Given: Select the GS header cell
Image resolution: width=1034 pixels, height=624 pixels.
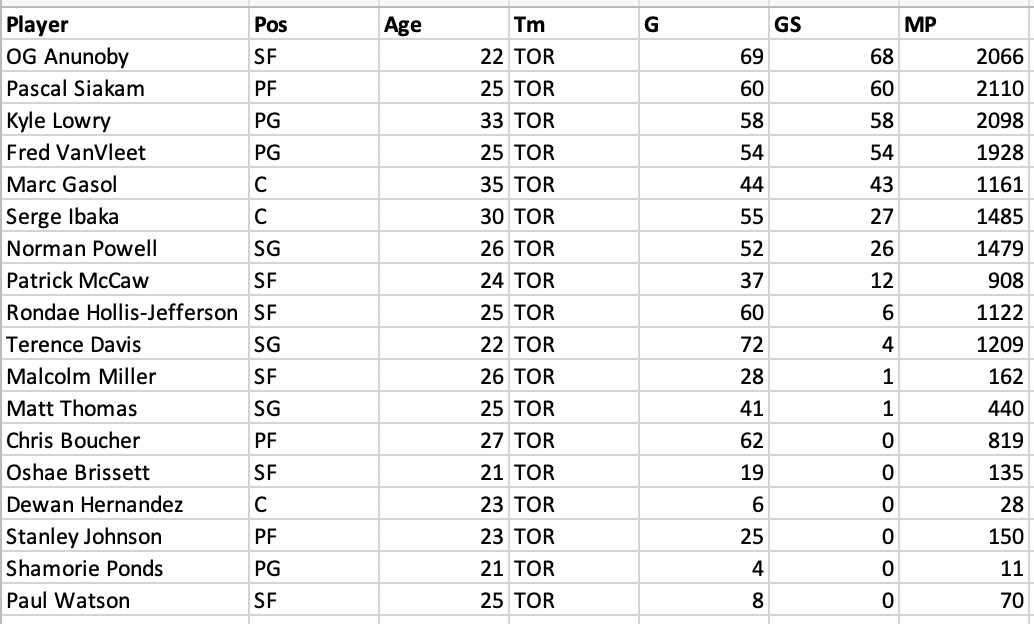Looking at the screenshot, I should (x=834, y=24).
